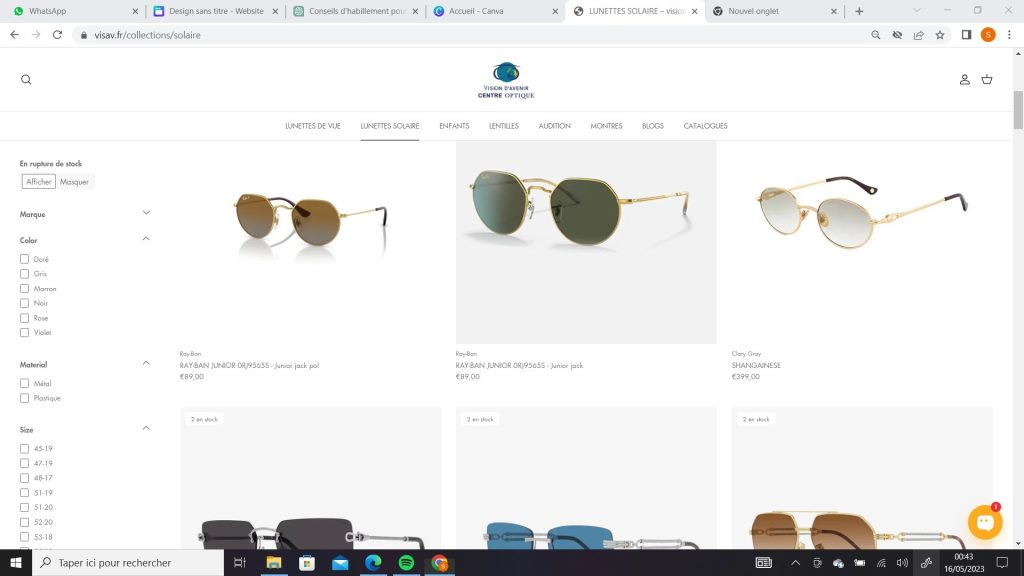This screenshot has width=1024, height=576.
Task: Open a new browser tab with plus
Action: click(859, 11)
